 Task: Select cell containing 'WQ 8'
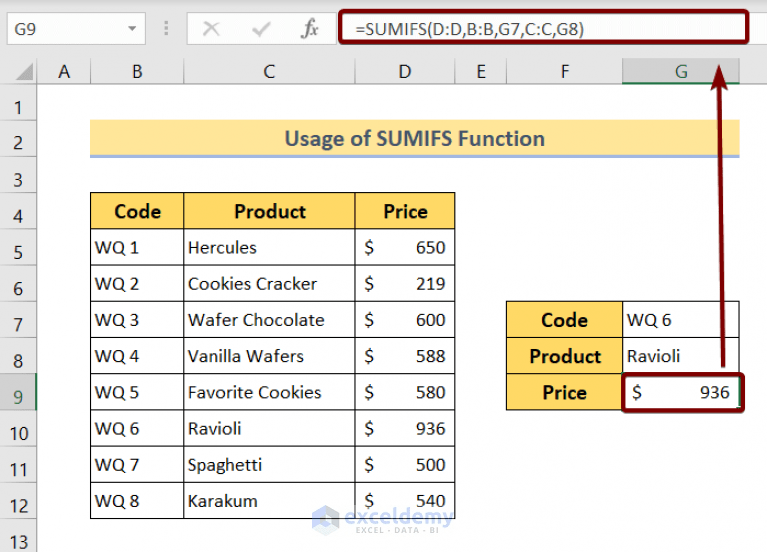[137, 501]
